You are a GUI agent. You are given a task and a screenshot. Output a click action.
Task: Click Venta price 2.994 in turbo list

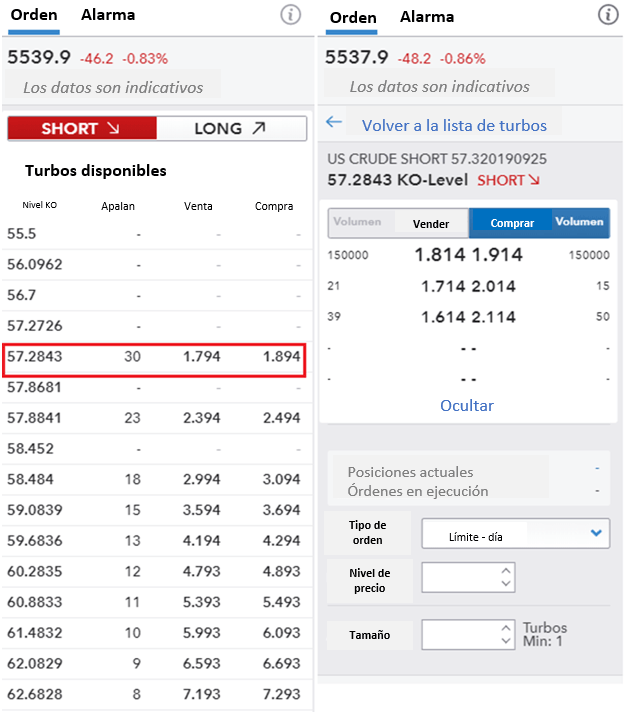(x=202, y=480)
